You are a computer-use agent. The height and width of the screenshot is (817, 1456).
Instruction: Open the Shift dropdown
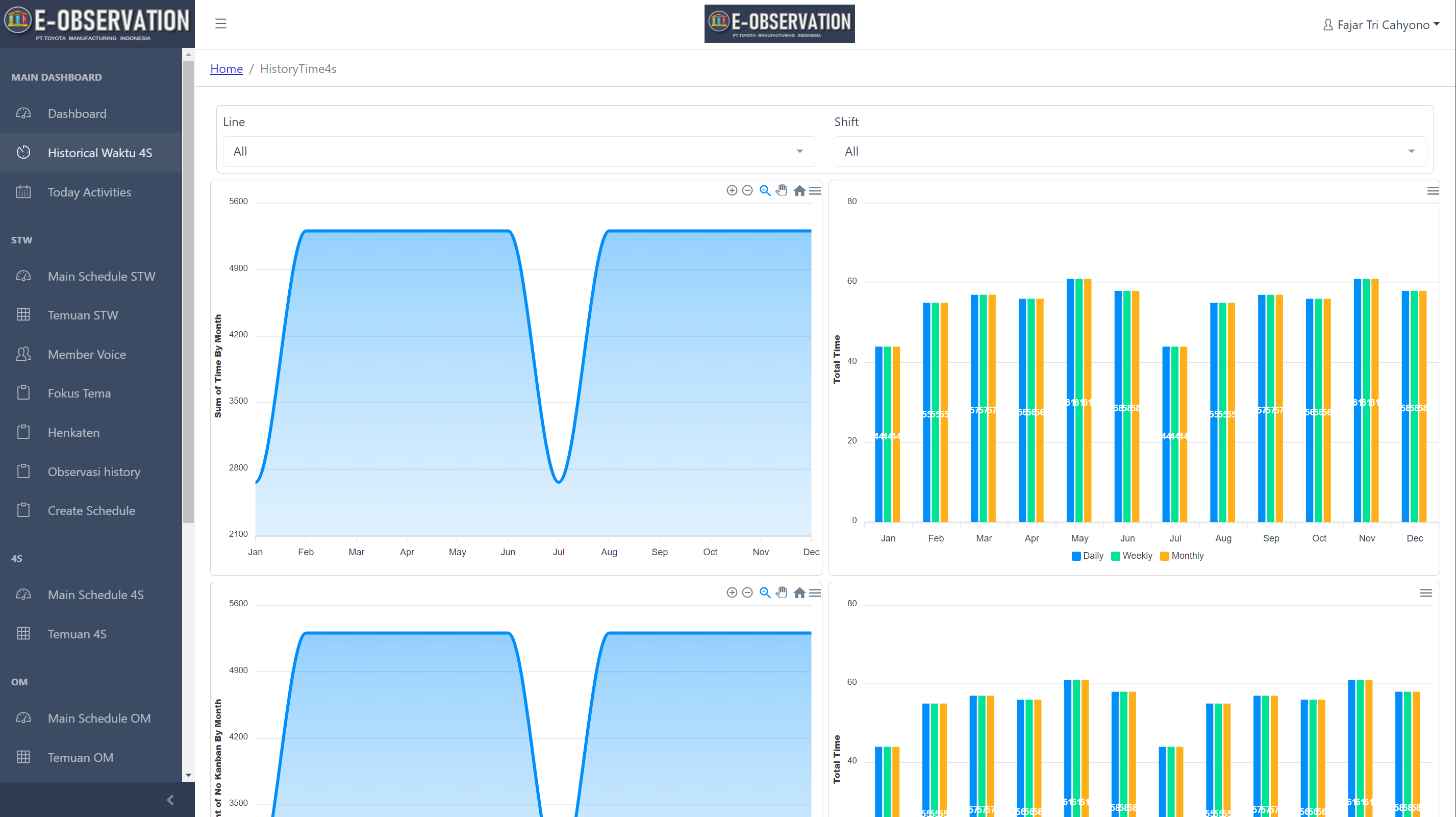[1131, 152]
